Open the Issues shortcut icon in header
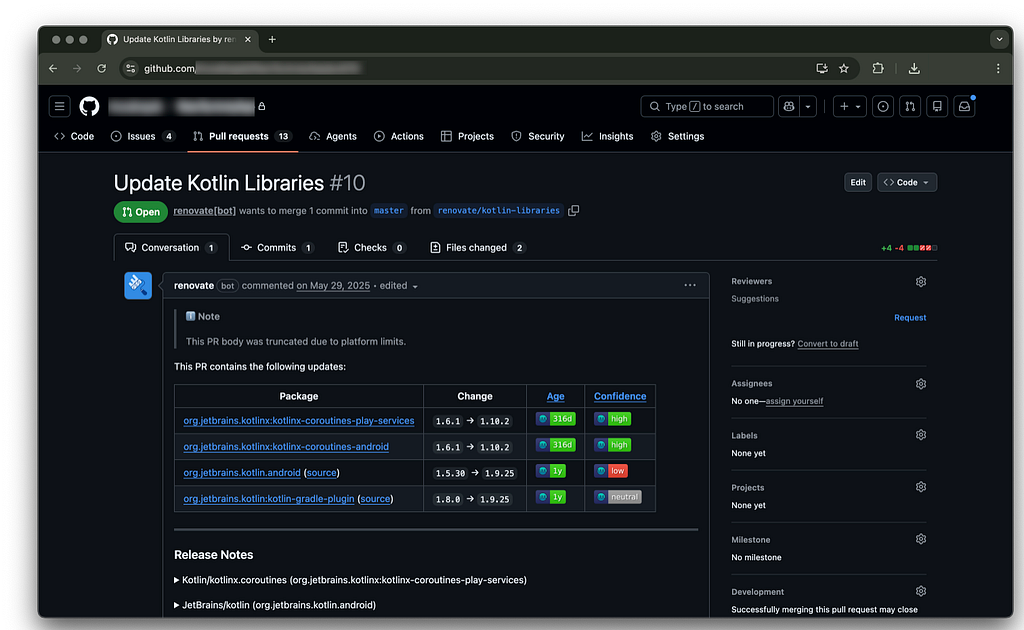Image resolution: width=1024 pixels, height=630 pixels. tap(883, 106)
